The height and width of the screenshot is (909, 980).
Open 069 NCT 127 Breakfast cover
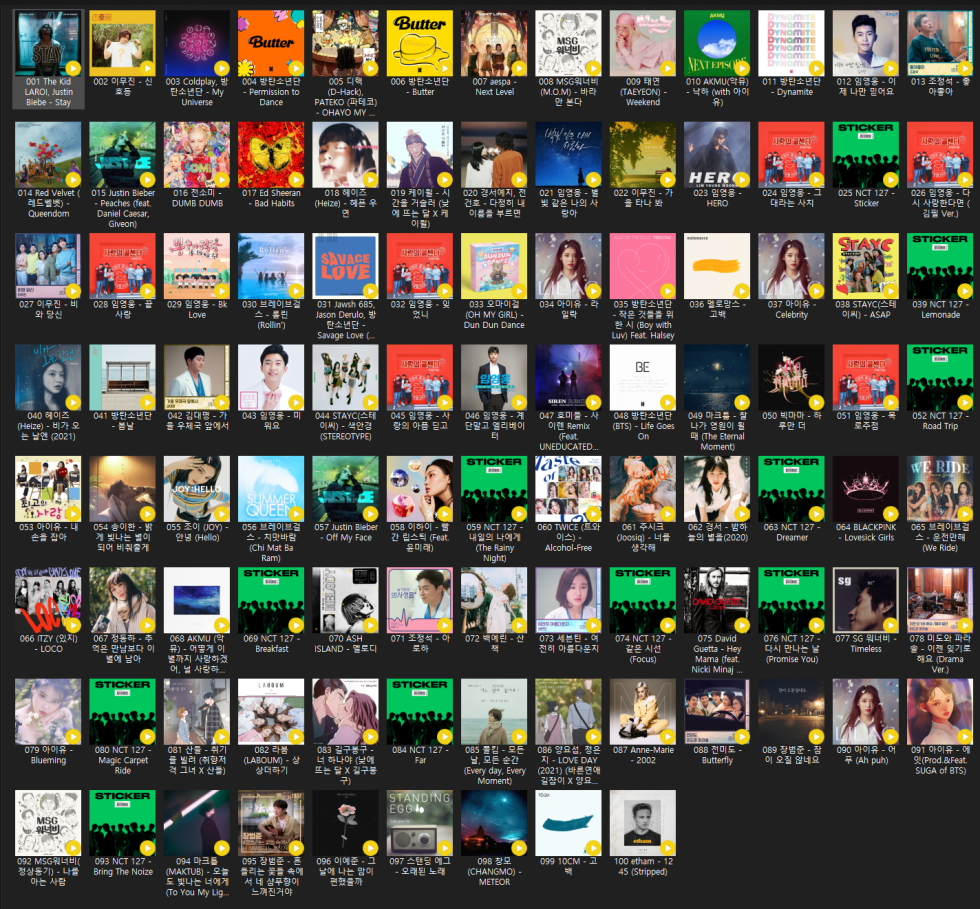(271, 601)
